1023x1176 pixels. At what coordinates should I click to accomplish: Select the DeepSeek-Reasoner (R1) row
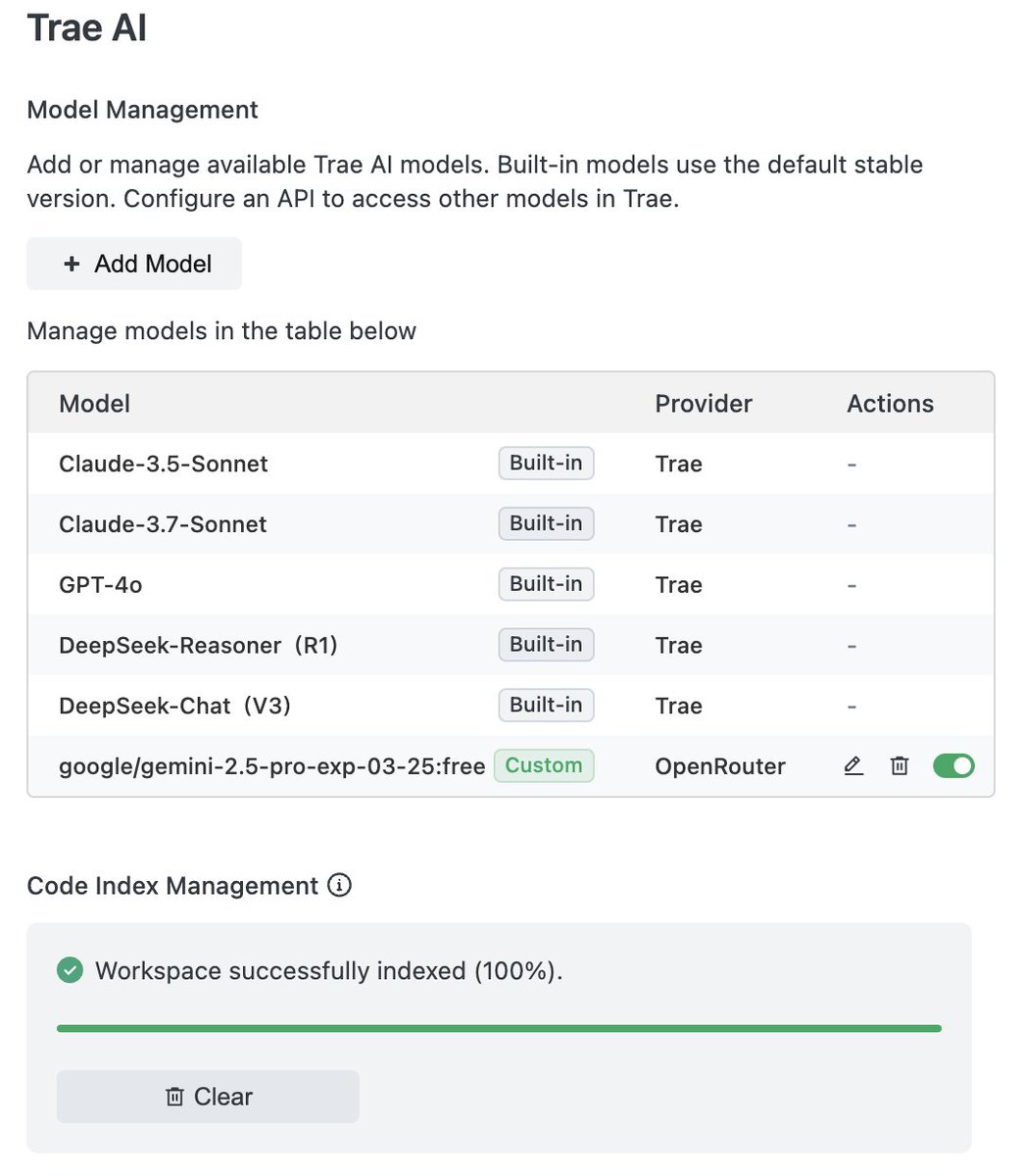(x=198, y=646)
